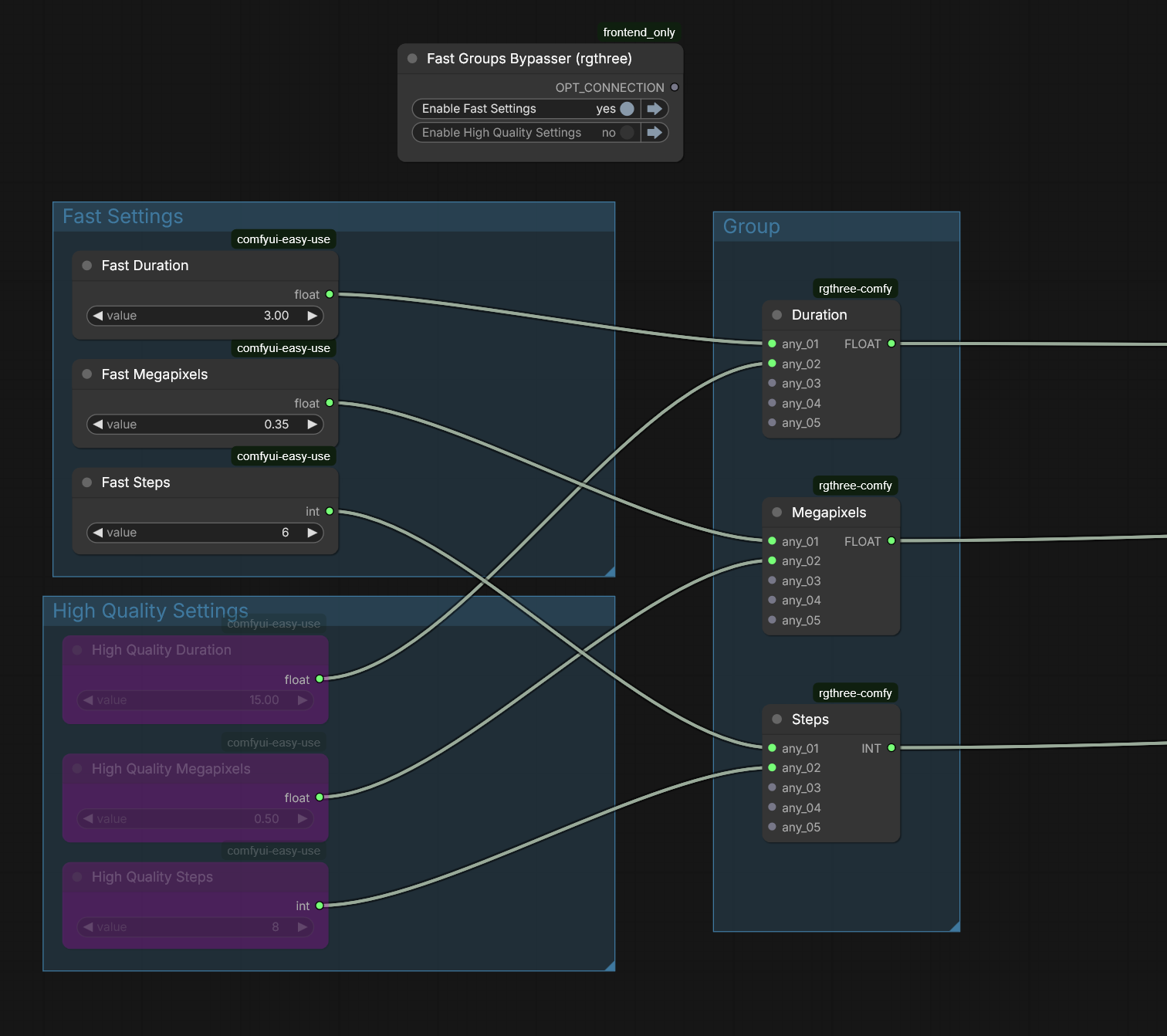Increase High Quality Steps value

point(302,927)
